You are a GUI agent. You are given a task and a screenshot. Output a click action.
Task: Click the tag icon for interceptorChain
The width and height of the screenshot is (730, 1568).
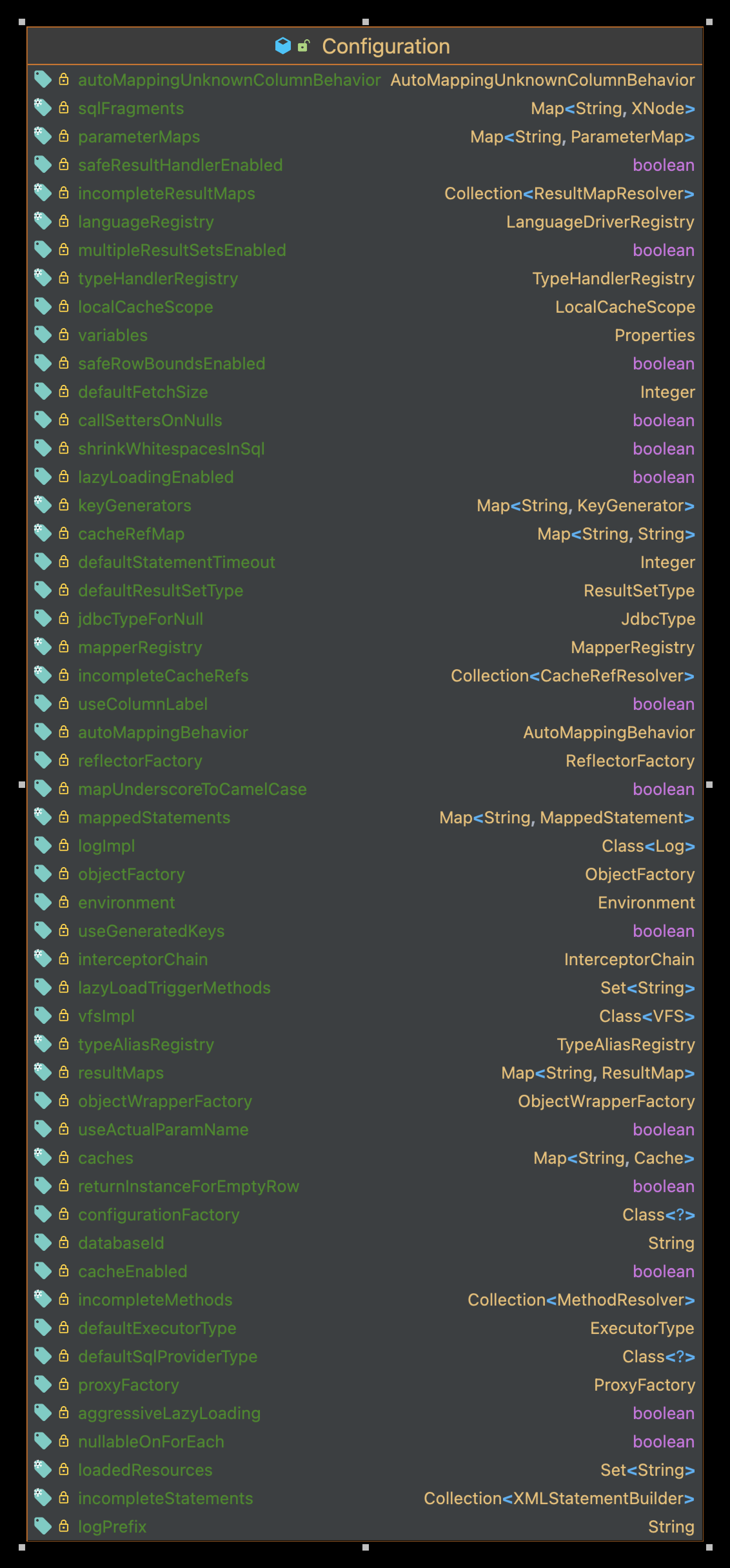[43, 959]
